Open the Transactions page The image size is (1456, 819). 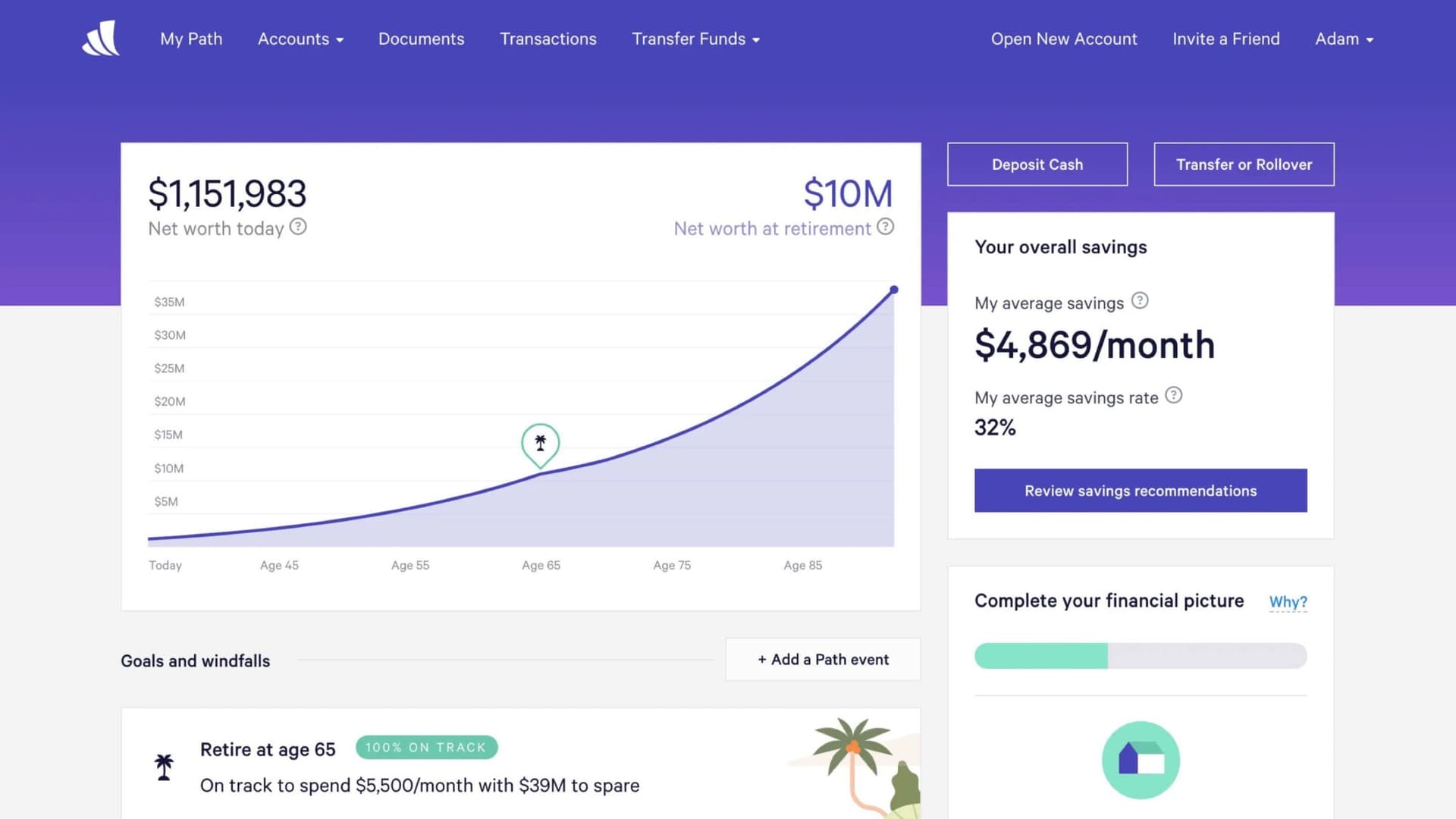click(548, 39)
